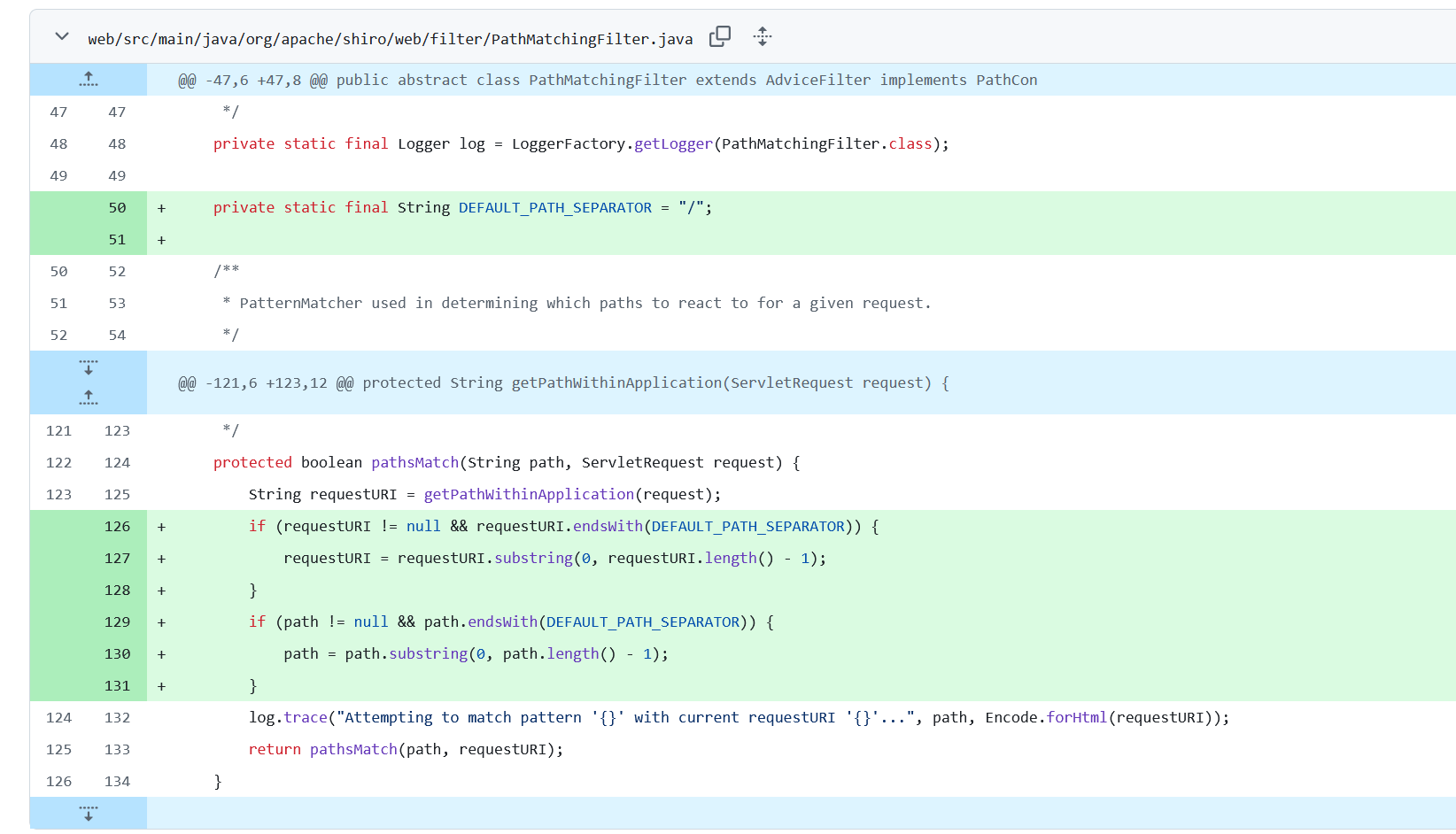The image size is (1456, 834).
Task: Select new line number 130
Action: tap(117, 653)
